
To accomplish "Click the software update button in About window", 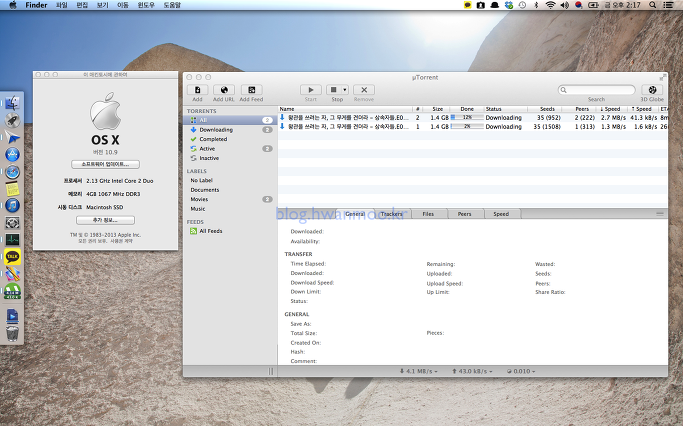I will 105,164.
